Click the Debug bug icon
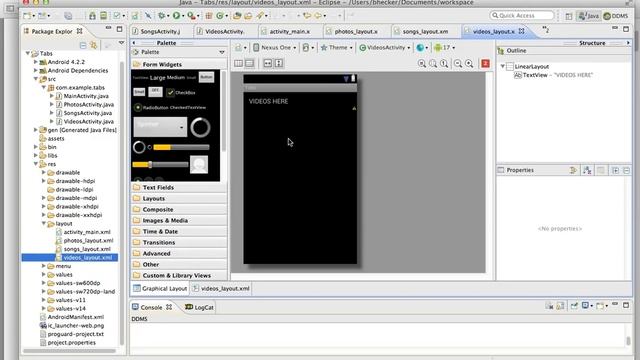640x360 pixels. click(x=162, y=16)
